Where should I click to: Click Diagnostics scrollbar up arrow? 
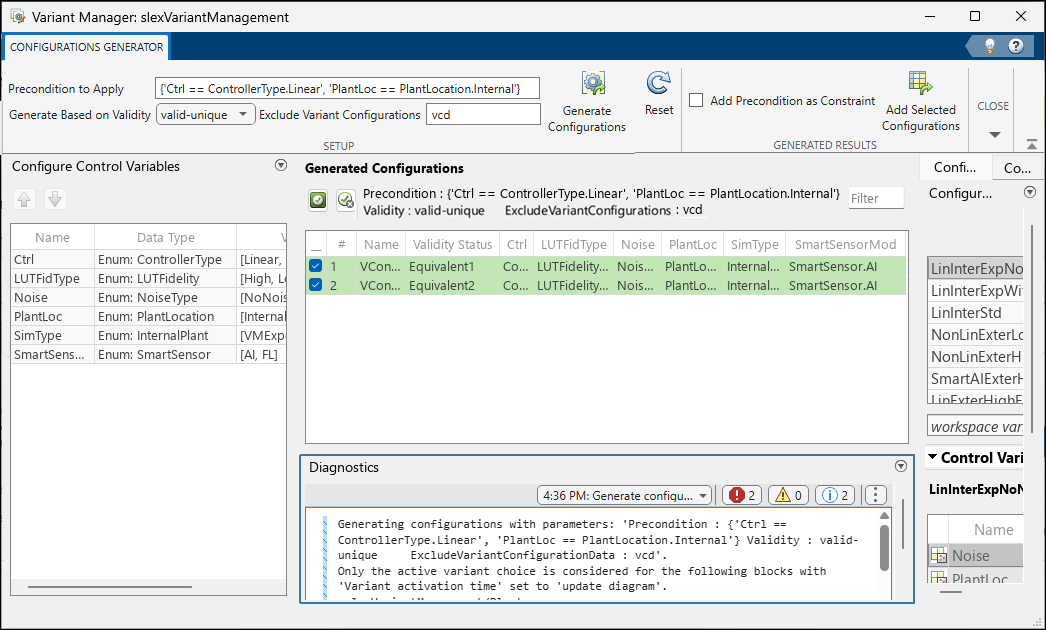(x=884, y=515)
